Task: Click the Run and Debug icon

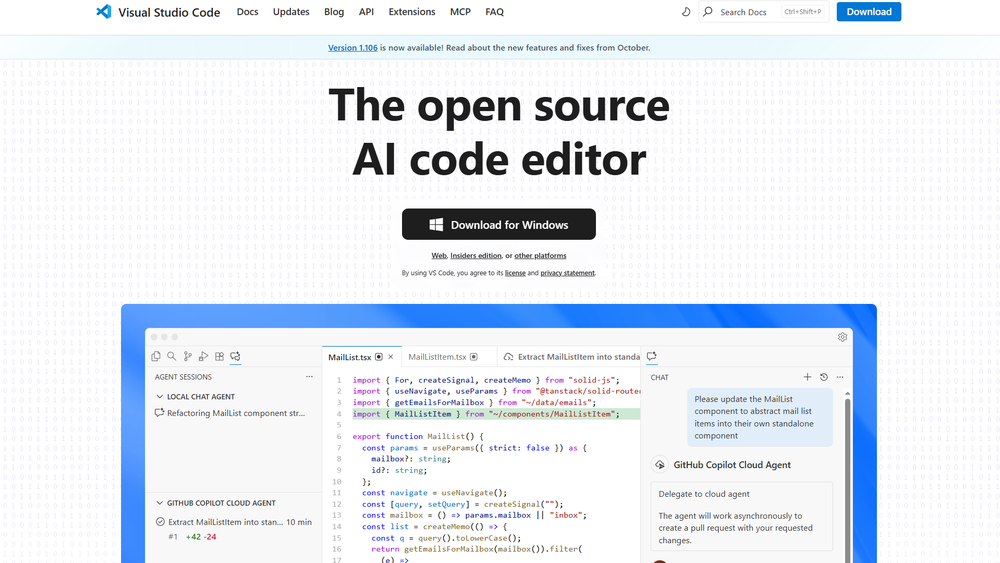Action: click(x=203, y=356)
